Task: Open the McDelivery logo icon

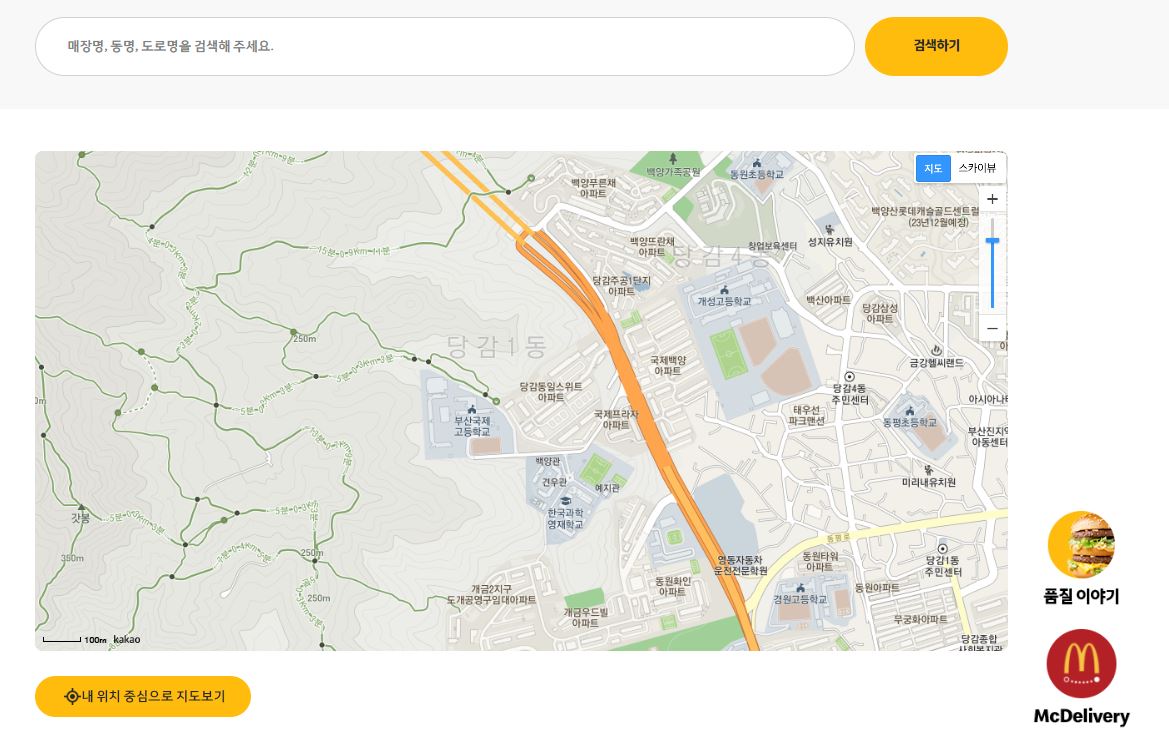Action: click(1081, 663)
